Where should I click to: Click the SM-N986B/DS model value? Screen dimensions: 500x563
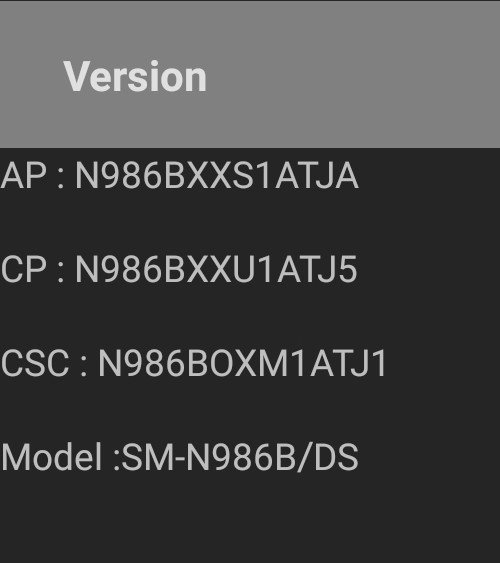click(240, 457)
